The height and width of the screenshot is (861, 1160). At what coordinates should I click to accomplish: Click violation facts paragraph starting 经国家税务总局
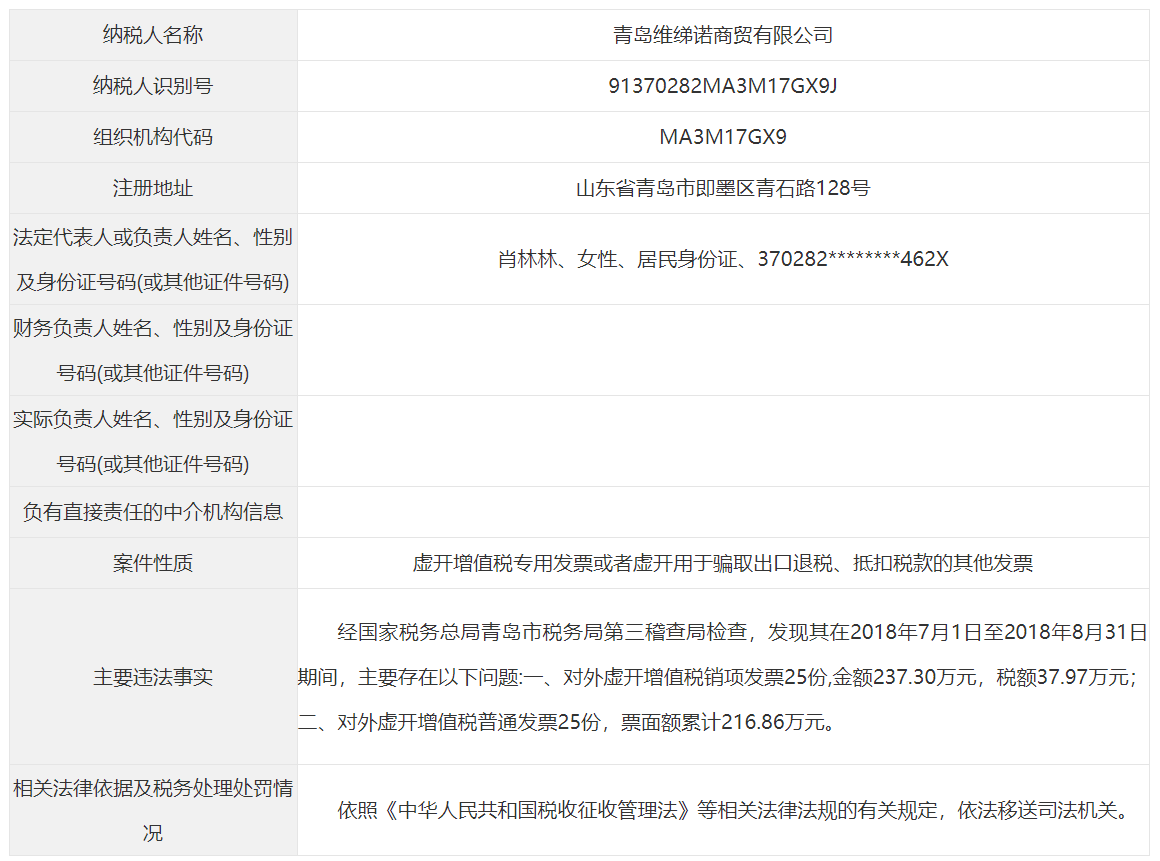click(x=722, y=677)
